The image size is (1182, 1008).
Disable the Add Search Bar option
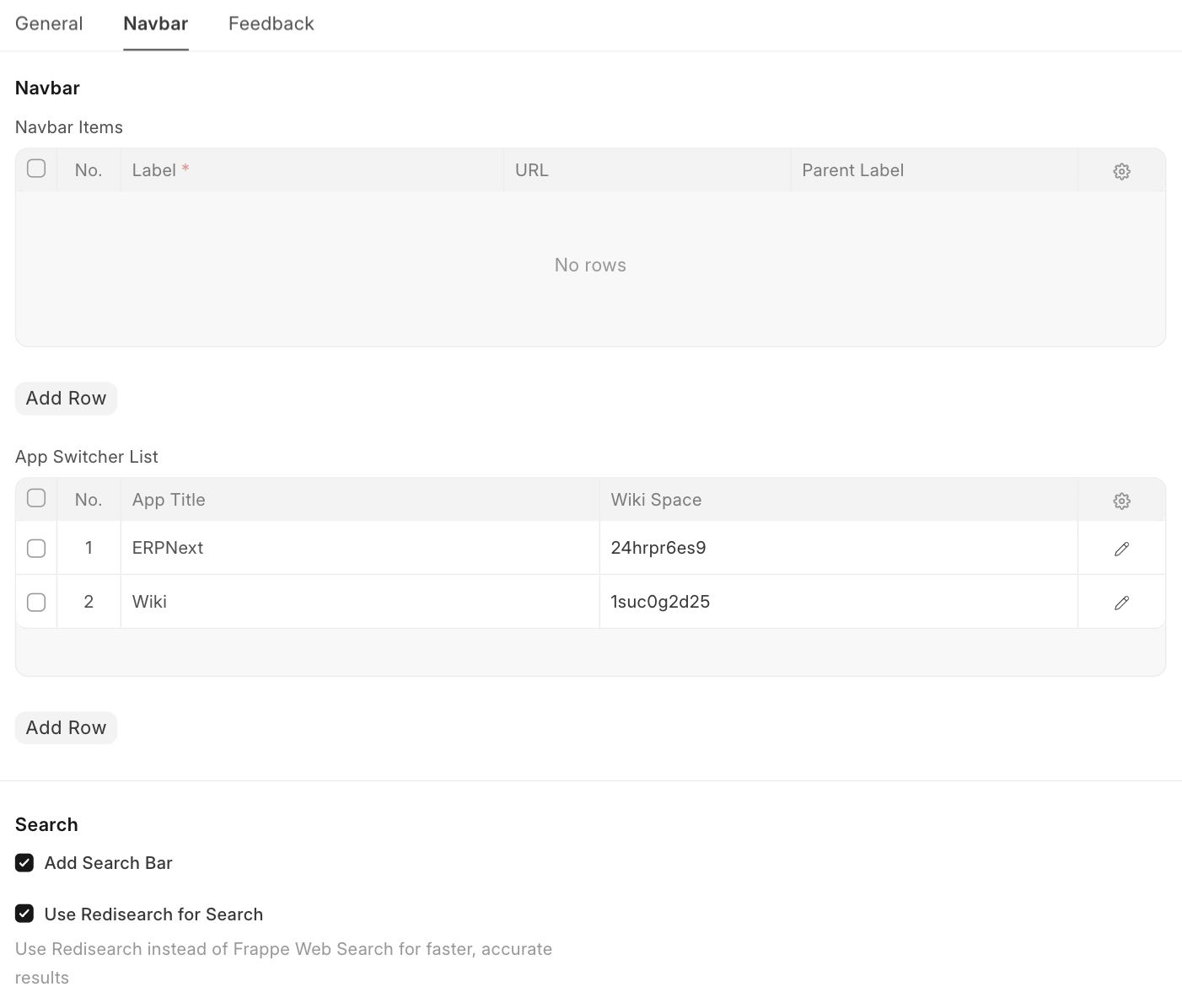tap(24, 863)
